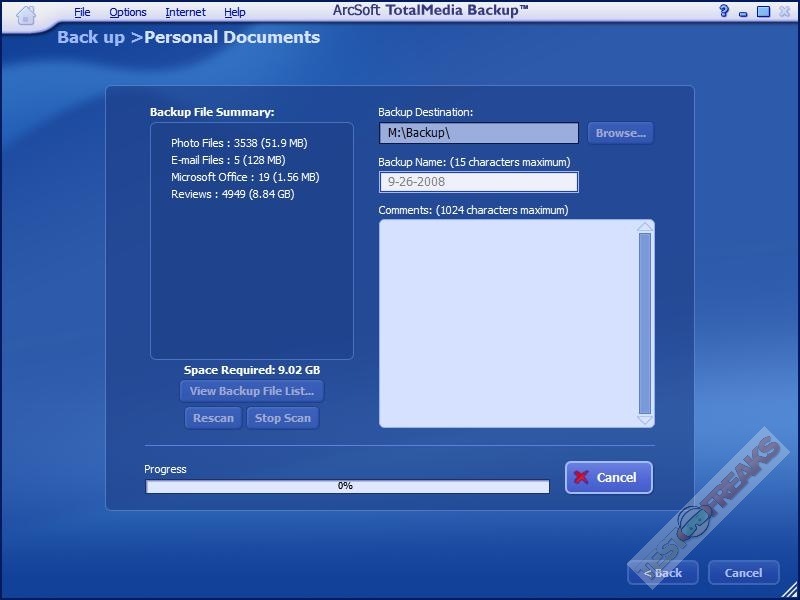Click the Back navigation button
Viewport: 800px width, 600px height.
(663, 573)
